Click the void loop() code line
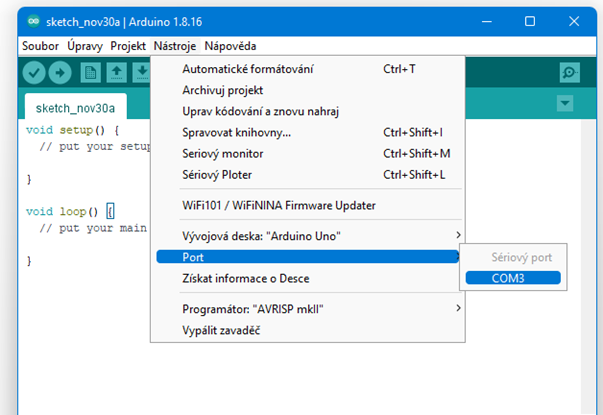 coord(70,212)
